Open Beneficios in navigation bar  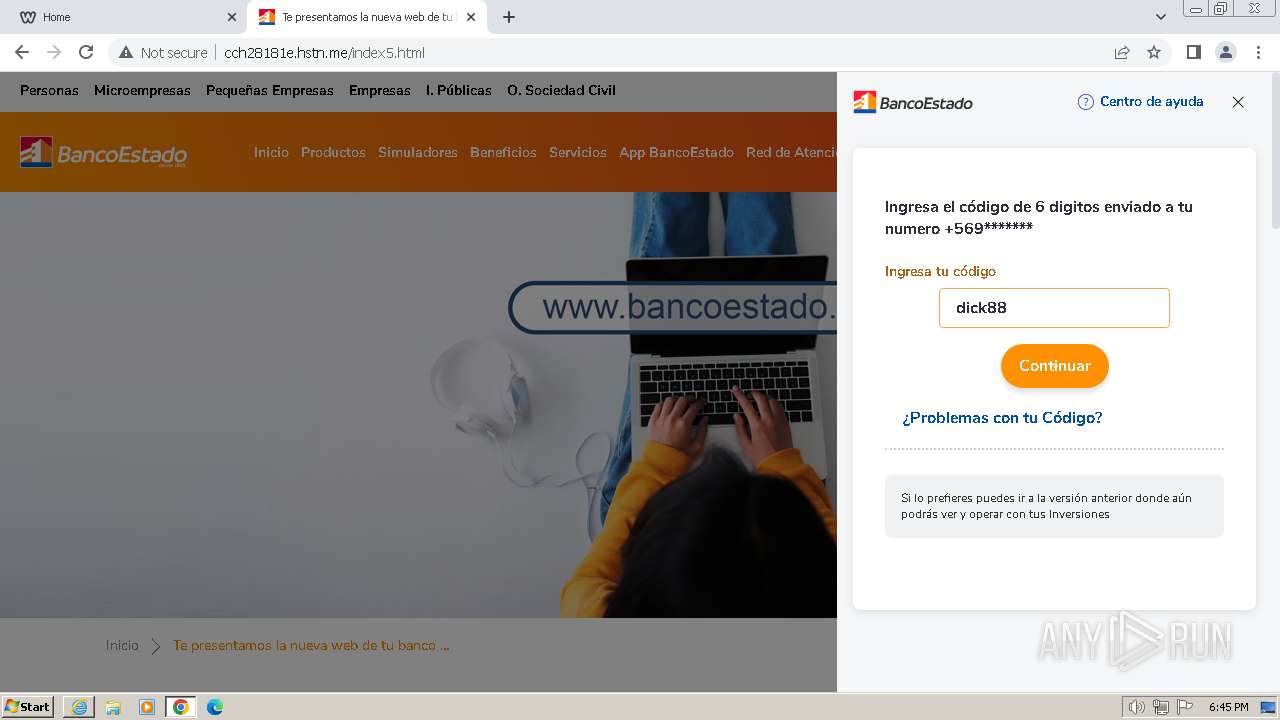tap(503, 152)
